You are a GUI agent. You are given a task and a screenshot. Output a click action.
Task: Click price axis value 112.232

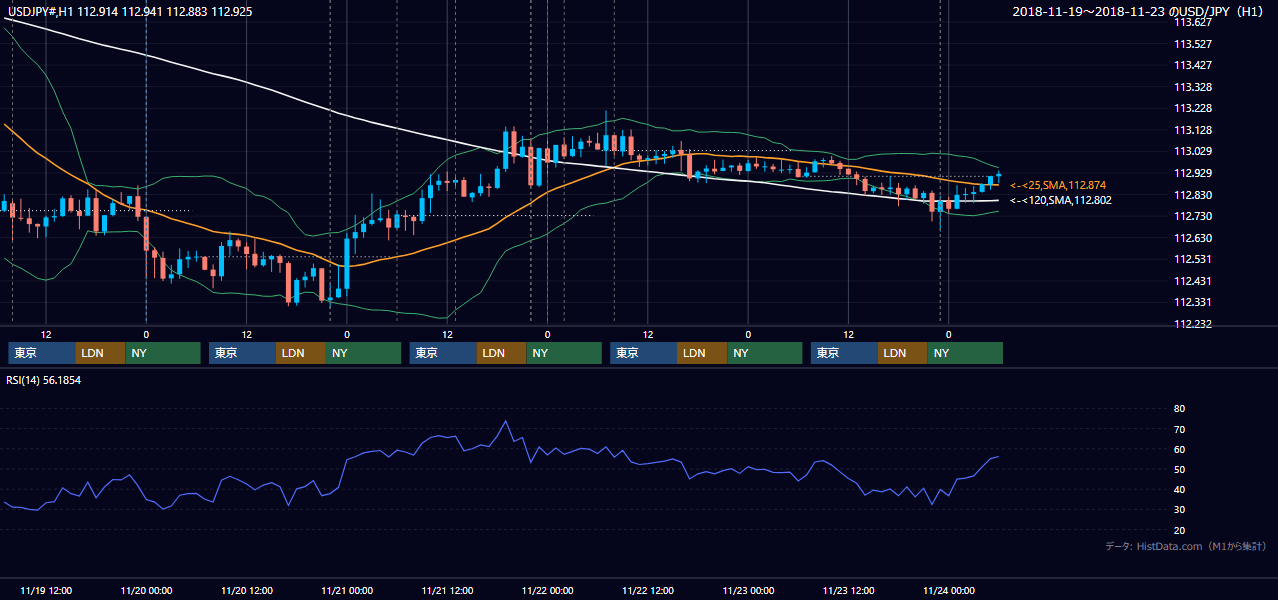[1192, 324]
